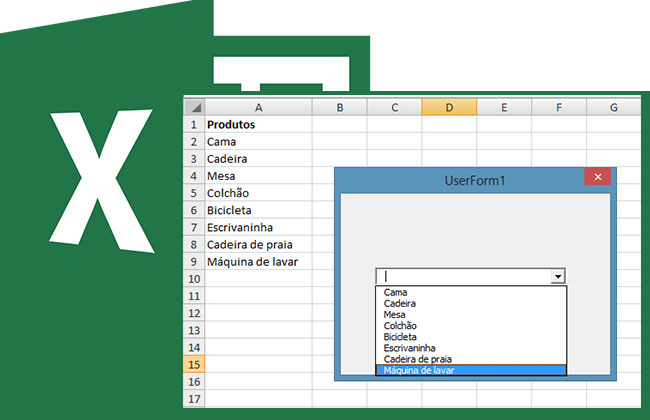
Task: Select 'Cadeira' in the dropdown list
Action: [x=471, y=303]
